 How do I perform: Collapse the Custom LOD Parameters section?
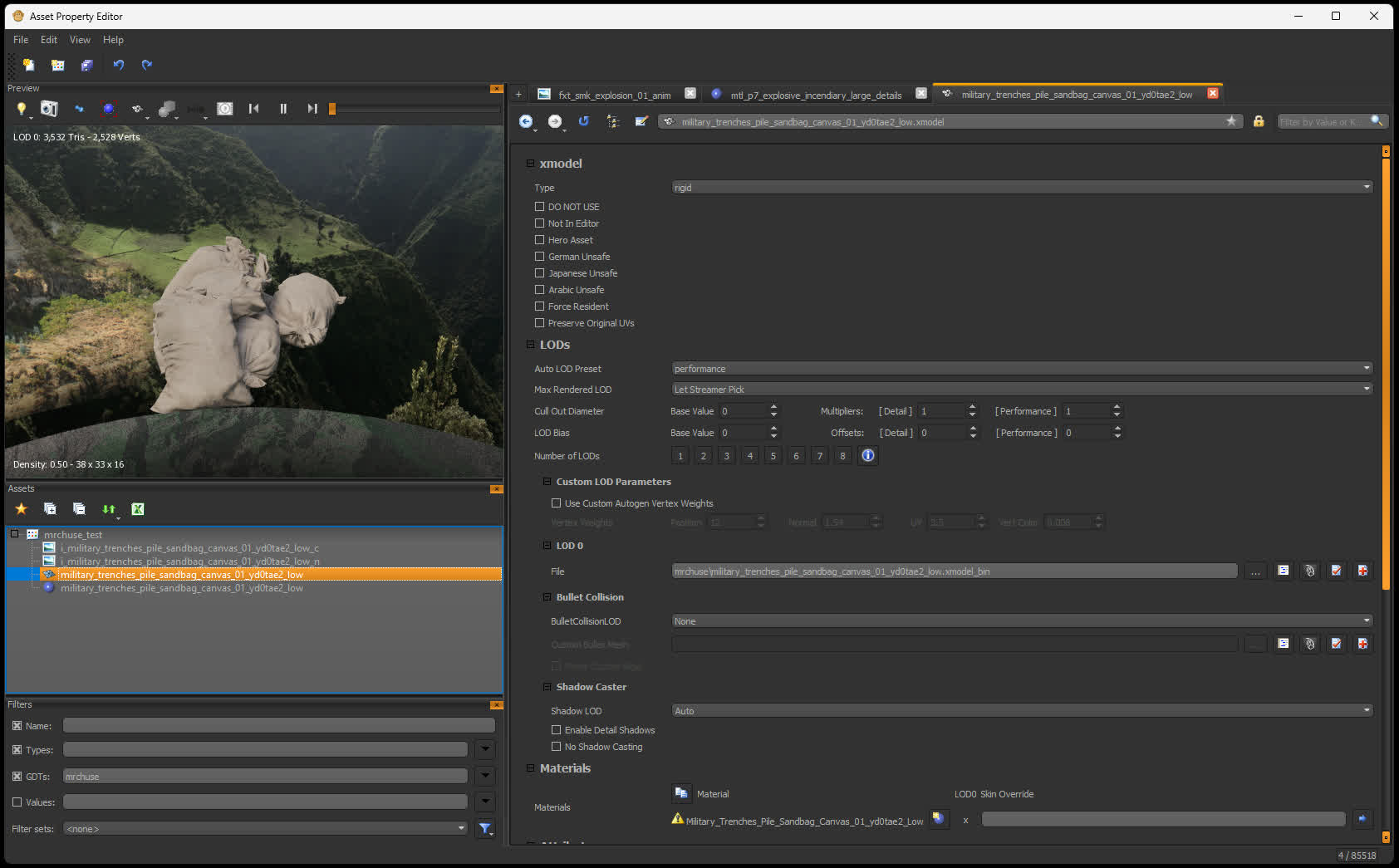pyautogui.click(x=547, y=482)
